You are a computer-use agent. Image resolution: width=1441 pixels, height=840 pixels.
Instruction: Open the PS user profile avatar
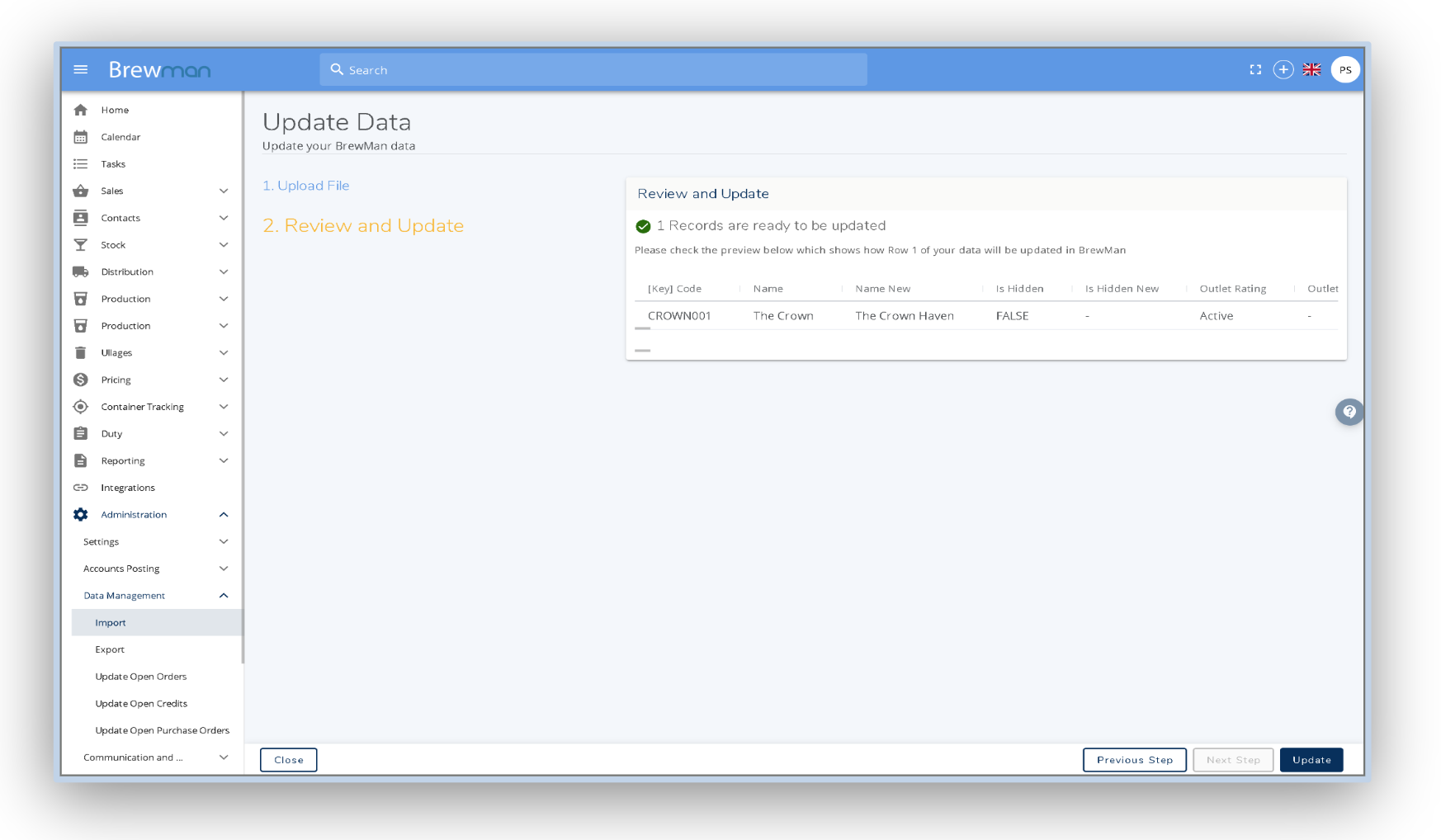point(1345,70)
